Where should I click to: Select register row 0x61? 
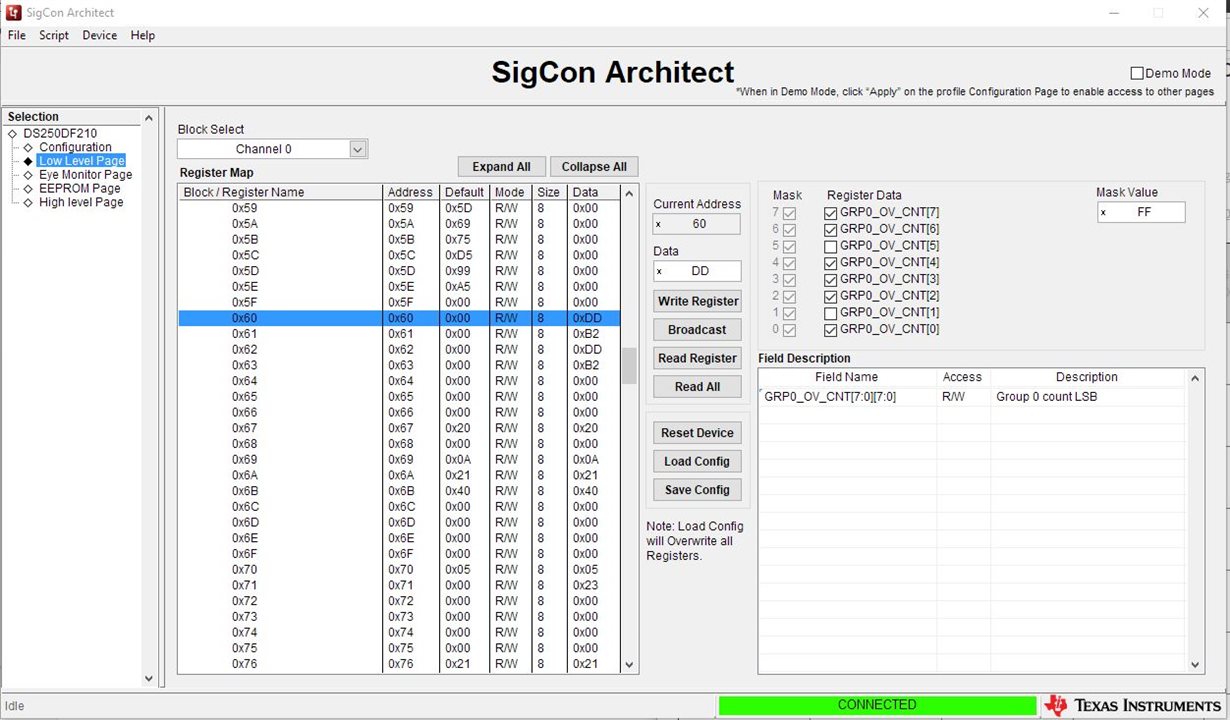pyautogui.click(x=400, y=334)
